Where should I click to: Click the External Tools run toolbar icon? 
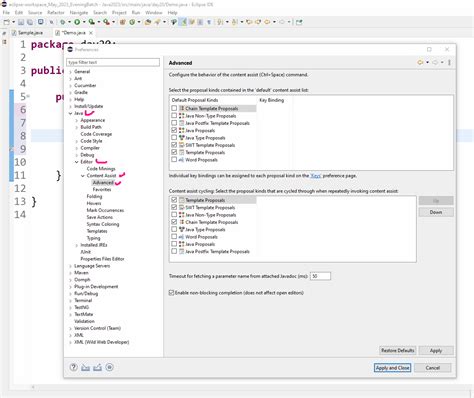pyautogui.click(x=106, y=22)
